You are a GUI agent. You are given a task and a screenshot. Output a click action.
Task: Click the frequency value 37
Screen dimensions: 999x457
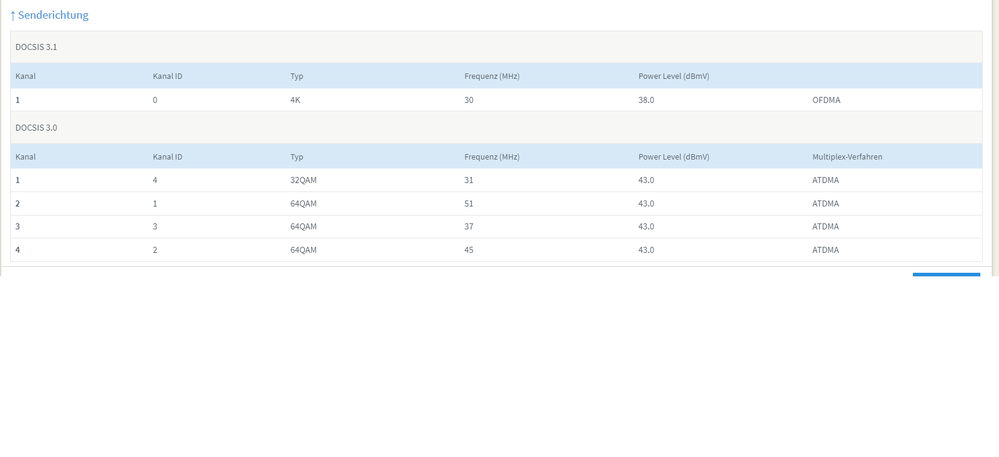pyautogui.click(x=469, y=227)
